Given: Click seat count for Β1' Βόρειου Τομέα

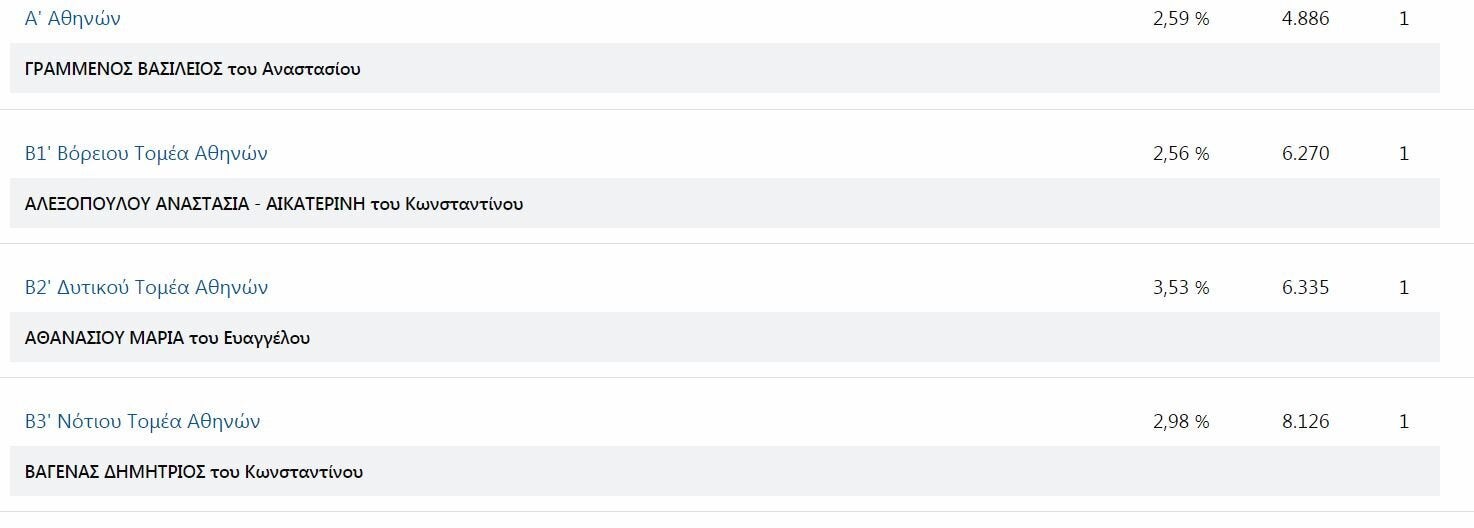Looking at the screenshot, I should click(1404, 153).
